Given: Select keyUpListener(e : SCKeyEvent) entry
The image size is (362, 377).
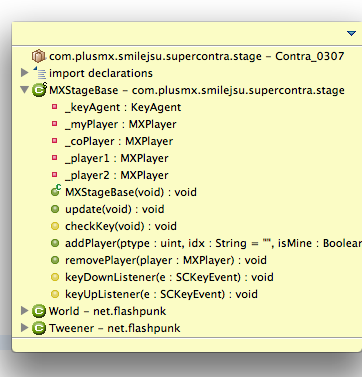Looking at the screenshot, I should pos(161,294).
